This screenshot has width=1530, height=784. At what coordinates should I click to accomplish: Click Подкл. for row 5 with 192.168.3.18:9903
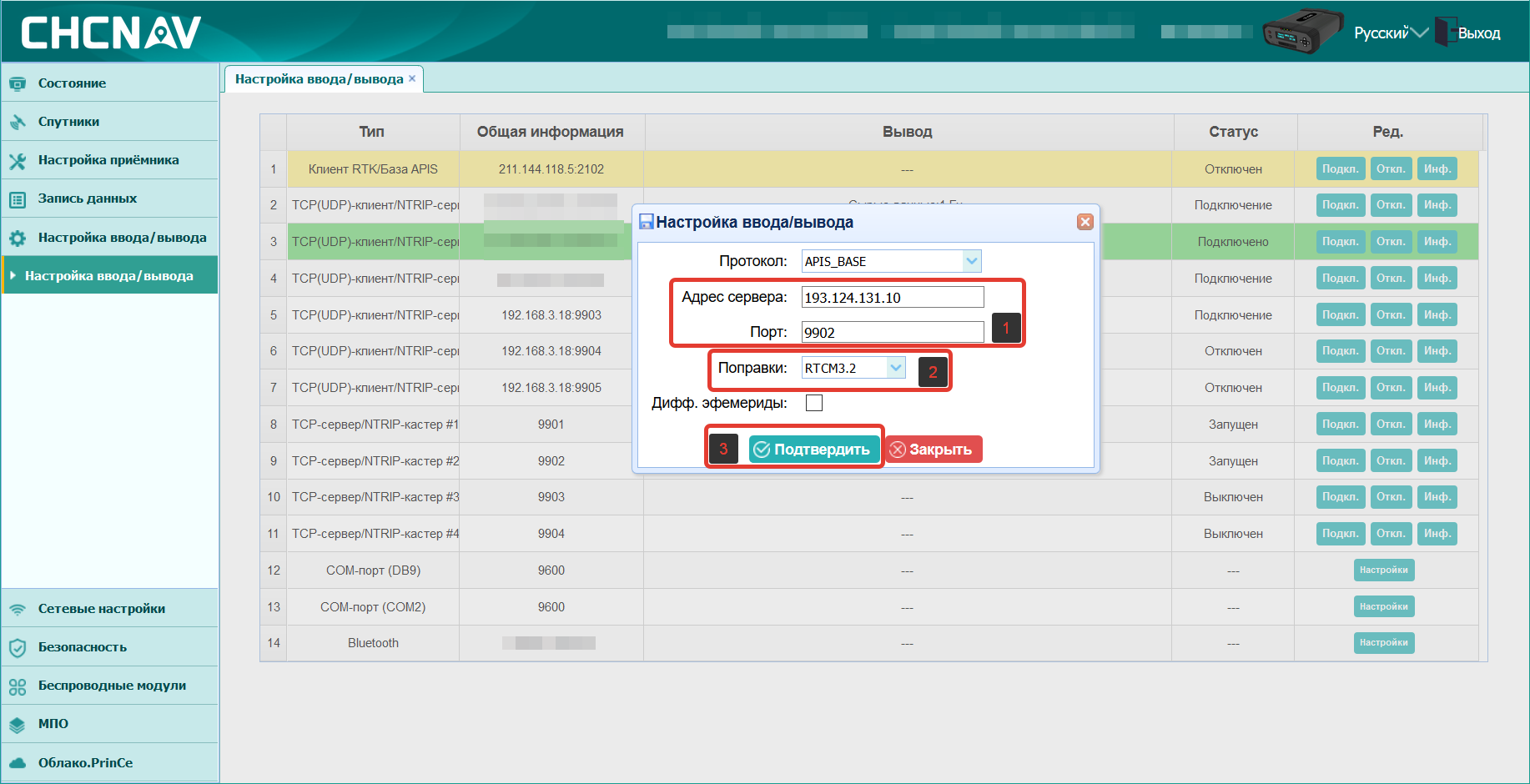click(x=1341, y=315)
